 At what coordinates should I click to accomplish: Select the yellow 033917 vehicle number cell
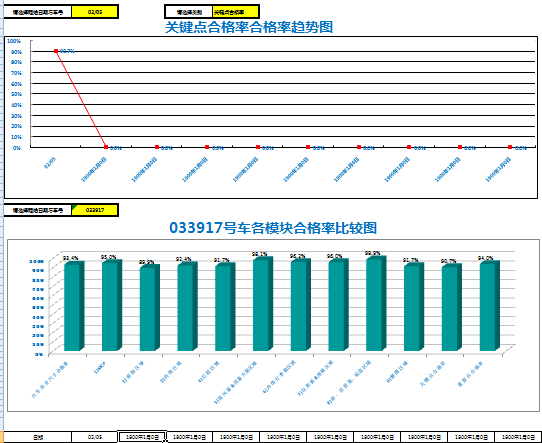point(95,210)
